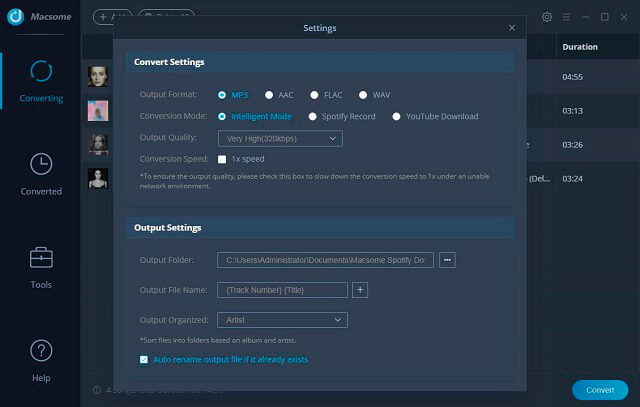The height and width of the screenshot is (407, 640).
Task: Click the Output Folder path field
Action: coord(325,260)
